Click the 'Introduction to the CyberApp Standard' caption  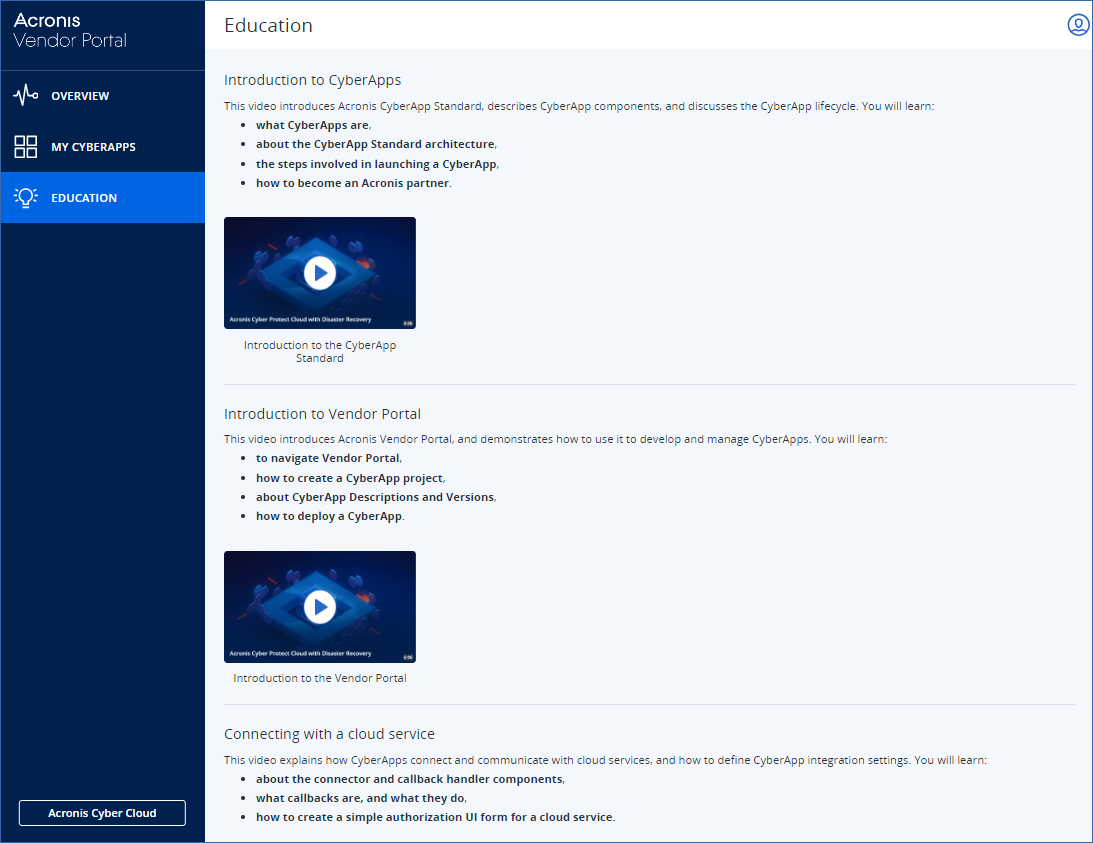coord(320,351)
